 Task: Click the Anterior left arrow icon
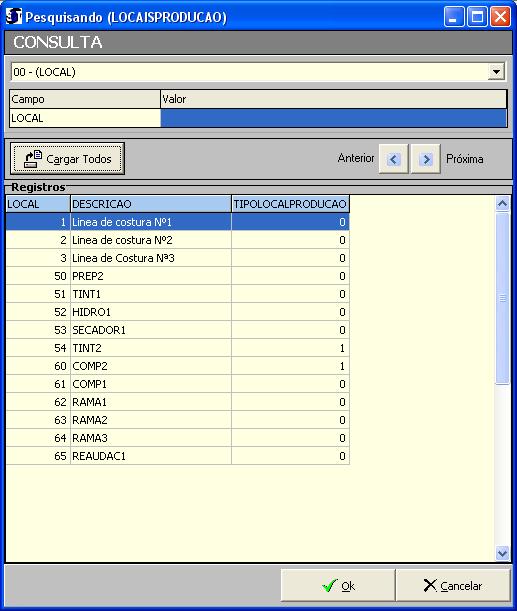(393, 159)
